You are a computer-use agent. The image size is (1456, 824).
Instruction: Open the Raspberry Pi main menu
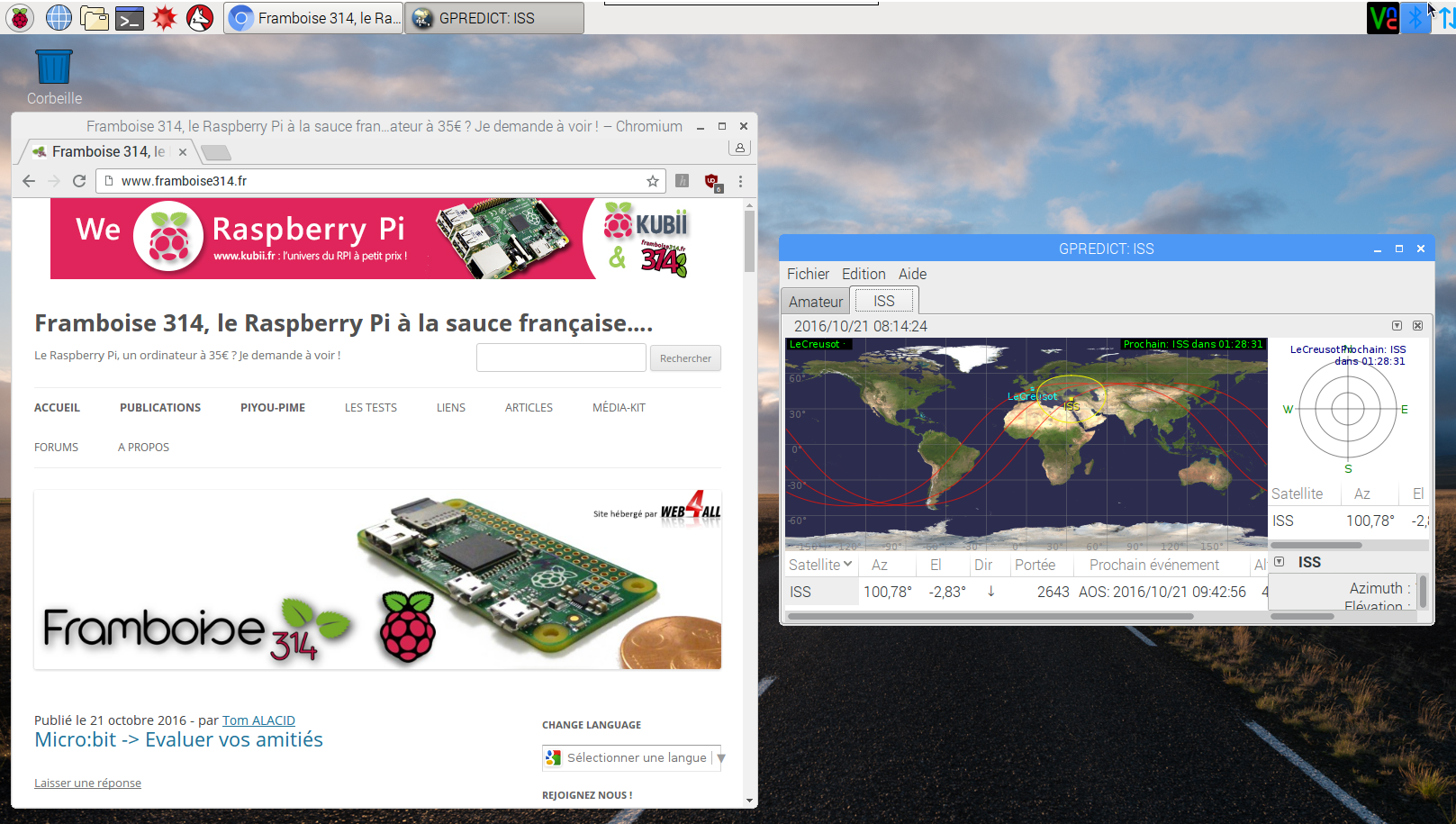pos(20,17)
